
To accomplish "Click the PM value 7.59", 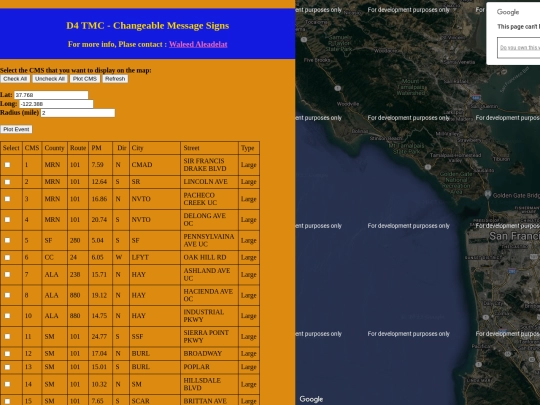I will [x=100, y=165].
